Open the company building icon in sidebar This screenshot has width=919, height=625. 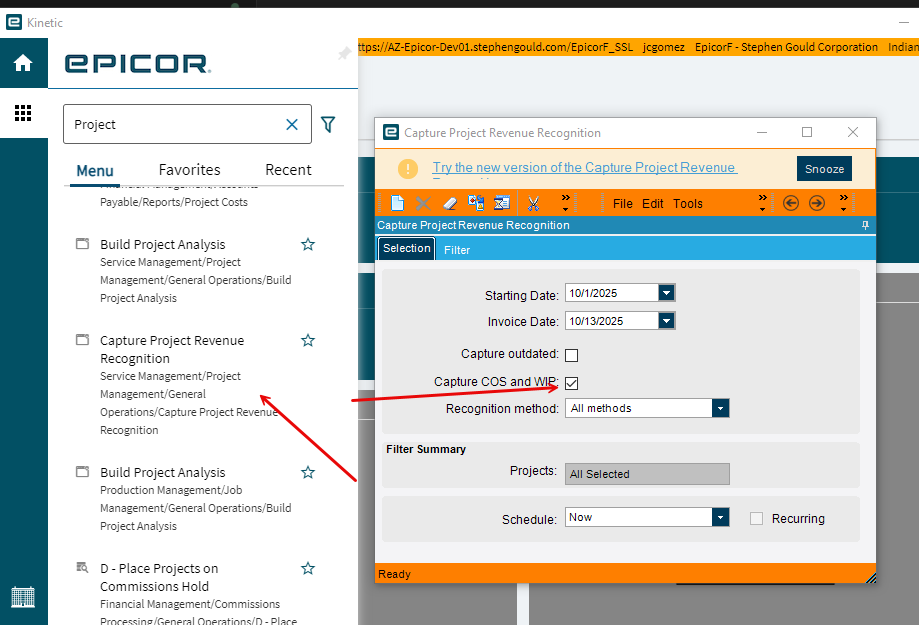23,597
